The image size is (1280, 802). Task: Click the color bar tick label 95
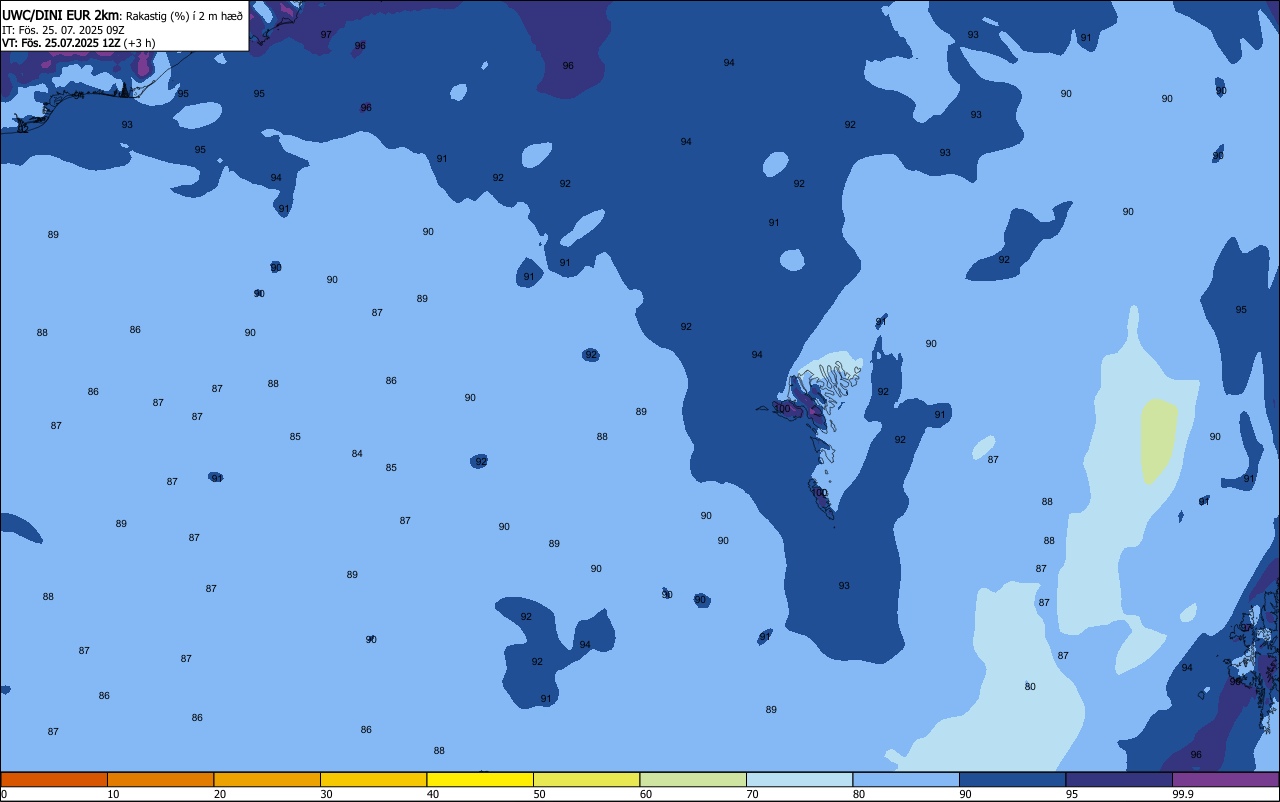[1072, 794]
